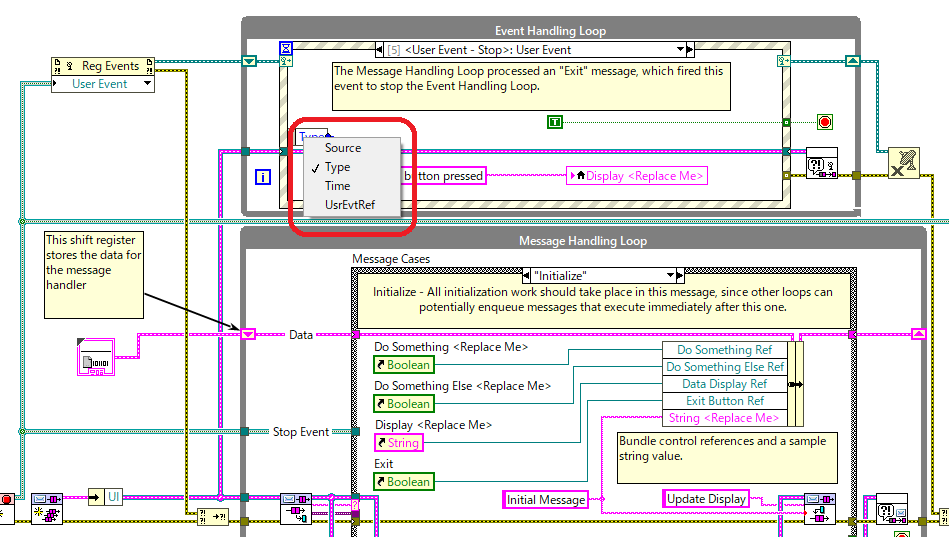This screenshot has width=949, height=537.
Task: Go to next message case
Action: [x=680, y=275]
